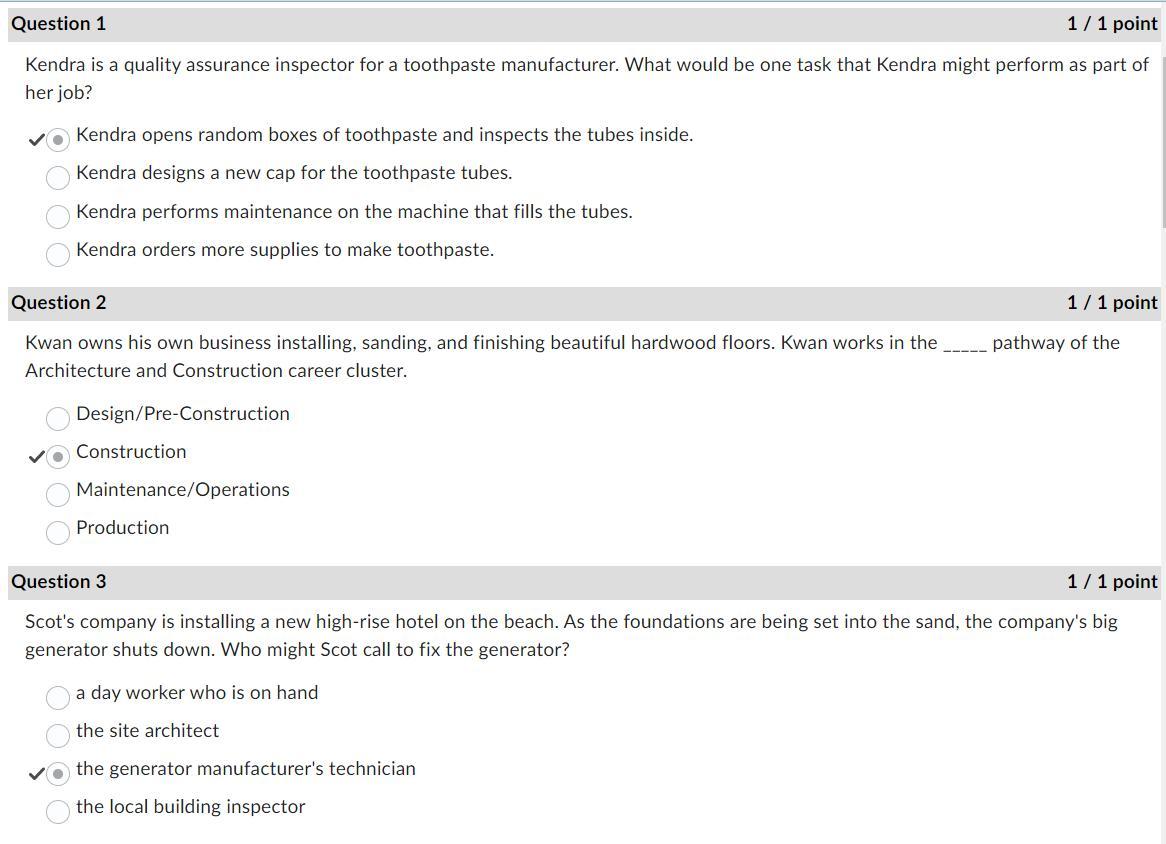Pick 'Kendra orders more supplies' radio button
This screenshot has width=1166, height=844.
(x=58, y=254)
